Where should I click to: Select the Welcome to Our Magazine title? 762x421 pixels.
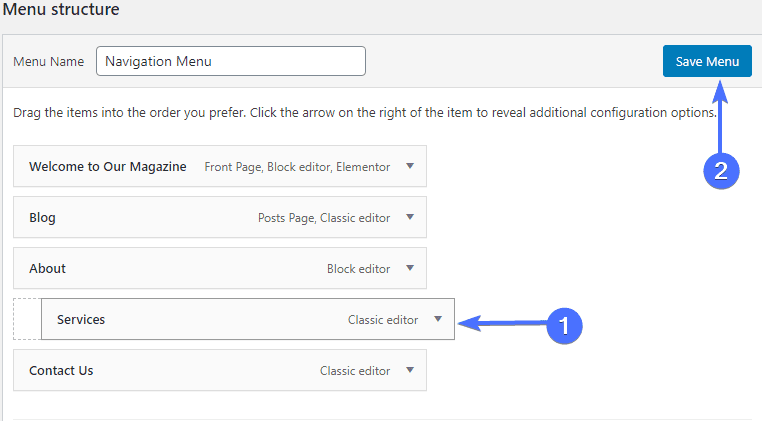107,167
